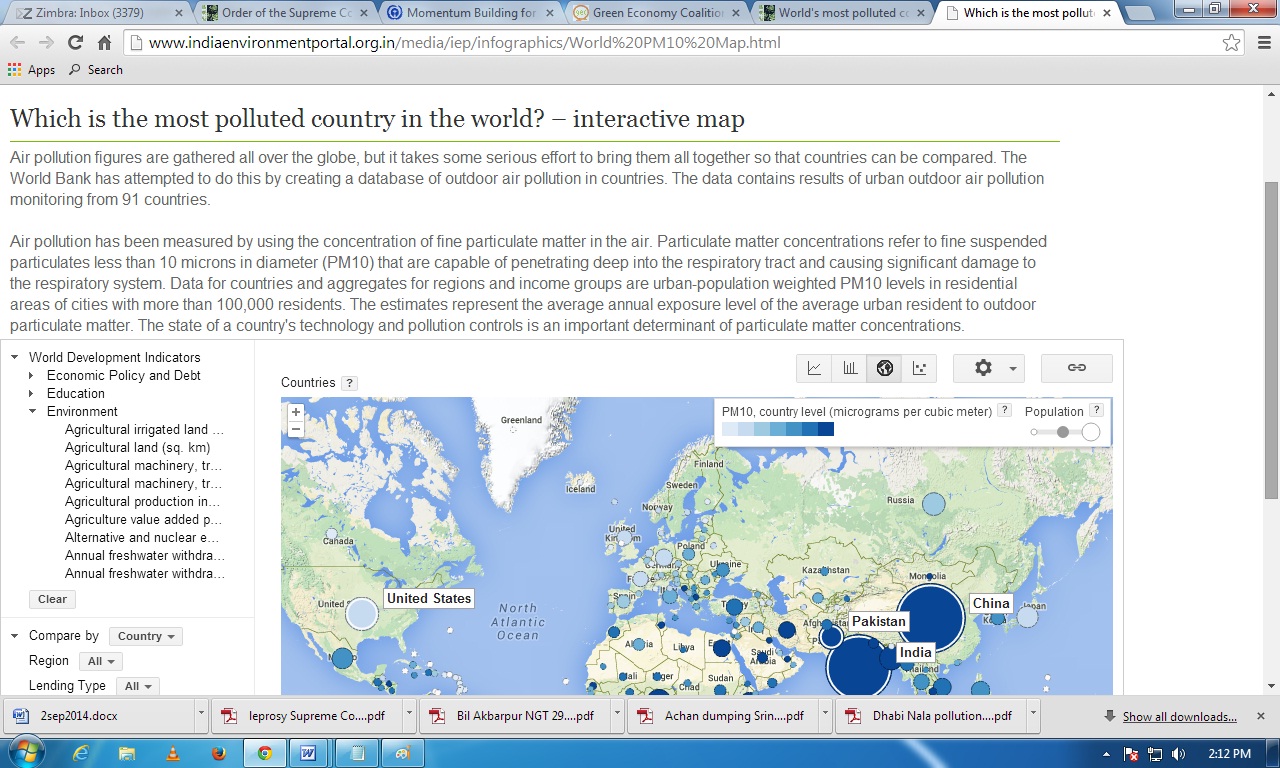Navigate back in the browser
Image resolution: width=1280 pixels, height=768 pixels.
point(18,43)
